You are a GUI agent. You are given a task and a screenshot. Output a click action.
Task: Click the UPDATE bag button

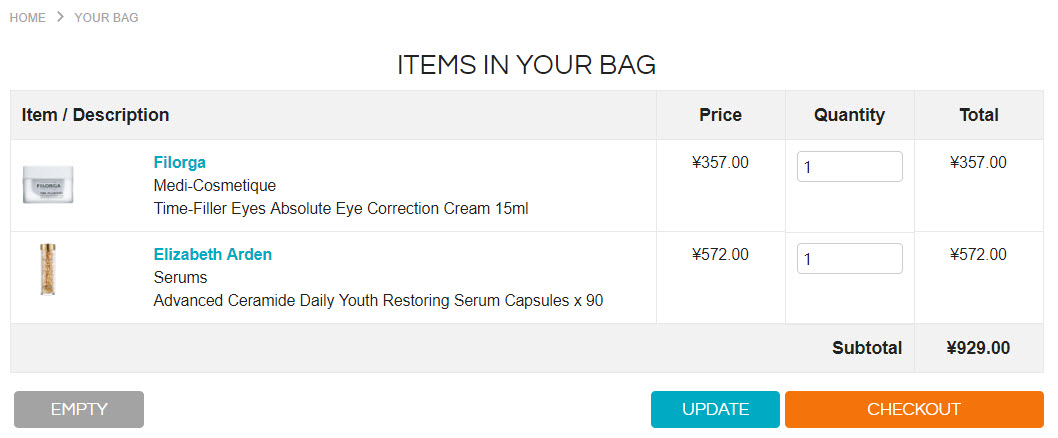pos(715,409)
